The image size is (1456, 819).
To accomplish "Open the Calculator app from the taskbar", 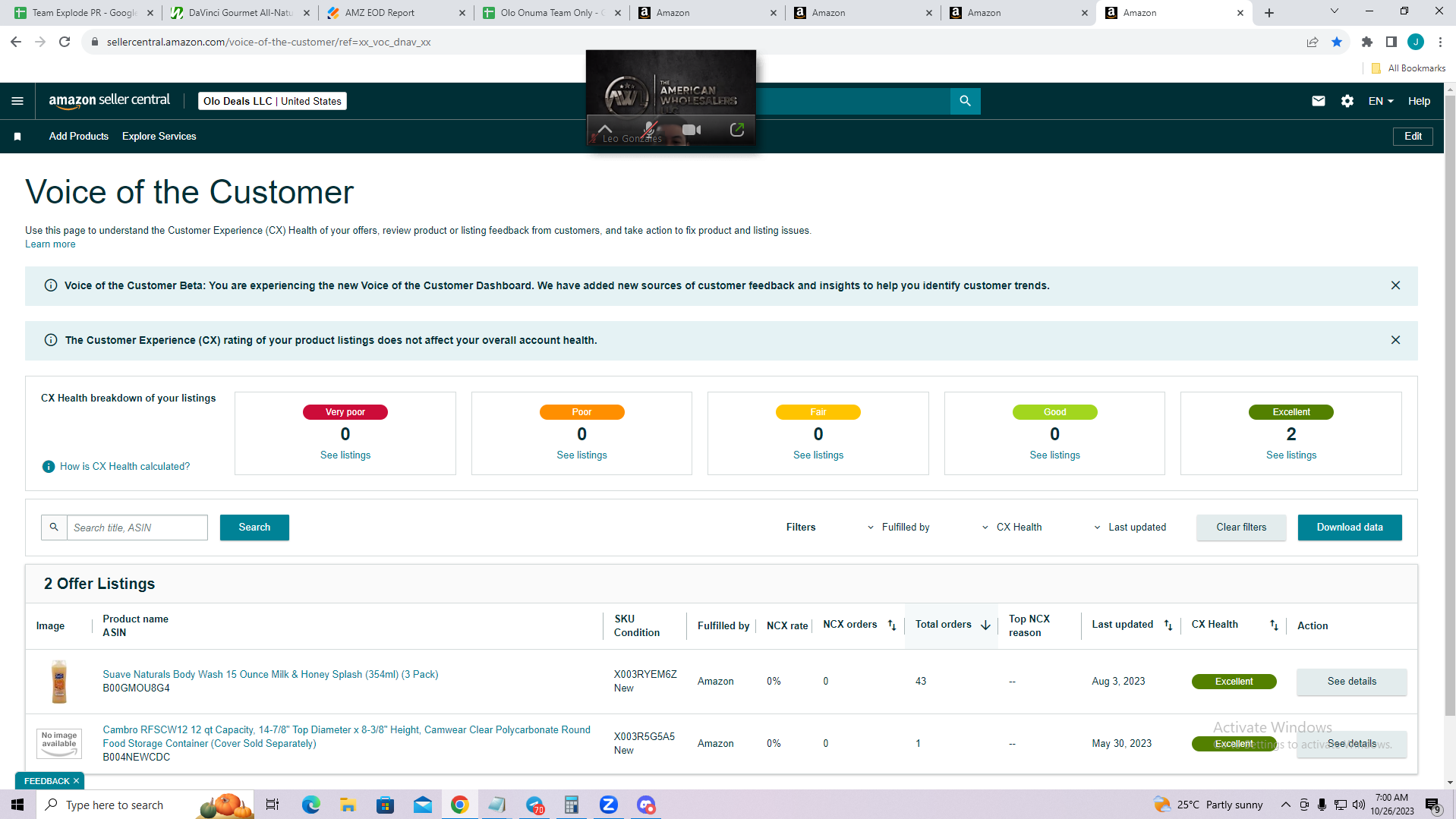I will pos(571,805).
